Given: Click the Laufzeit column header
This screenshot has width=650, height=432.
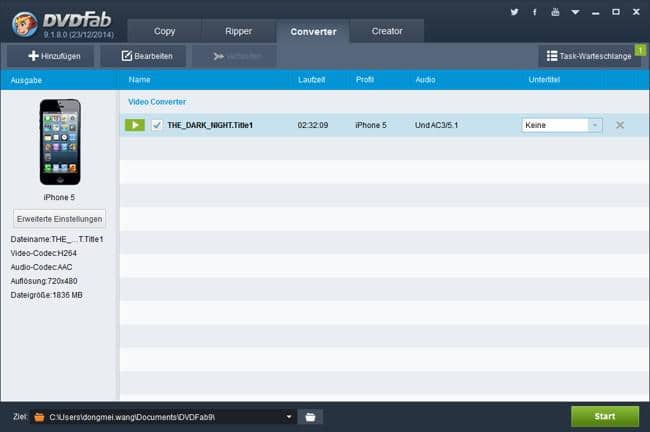Looking at the screenshot, I should click(311, 80).
